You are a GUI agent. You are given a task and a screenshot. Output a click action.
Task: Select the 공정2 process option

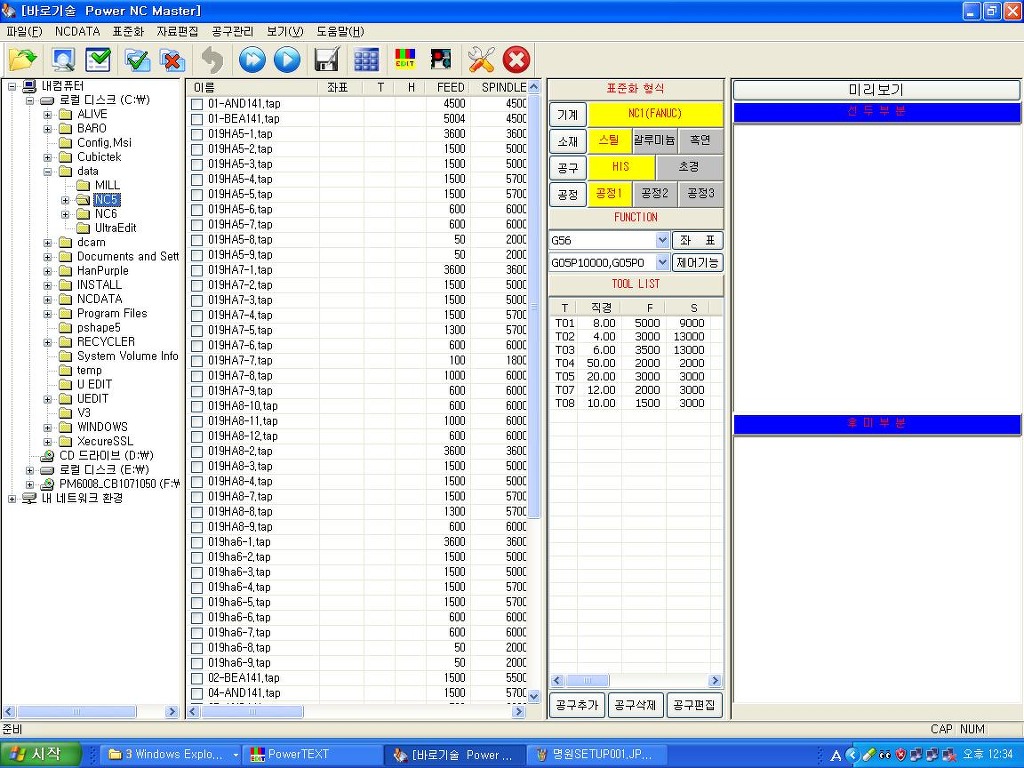(x=654, y=194)
